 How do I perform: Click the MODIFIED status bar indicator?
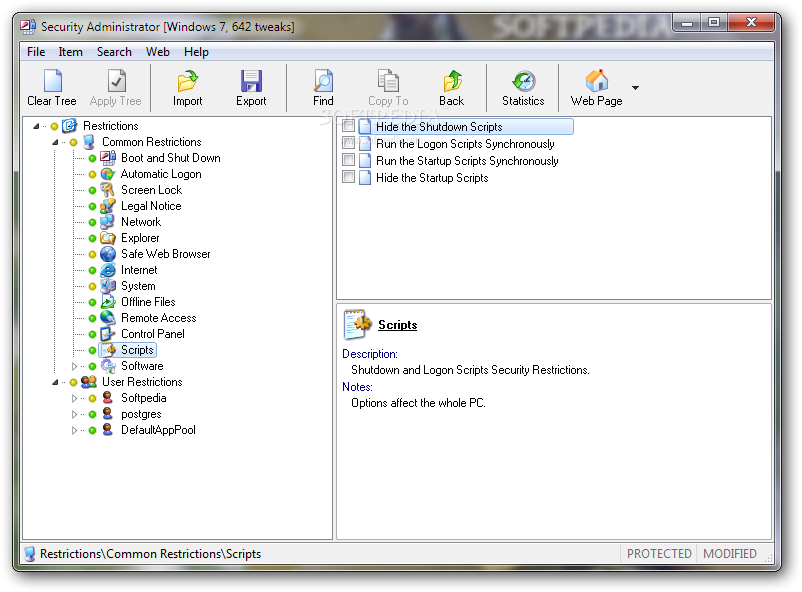(729, 554)
